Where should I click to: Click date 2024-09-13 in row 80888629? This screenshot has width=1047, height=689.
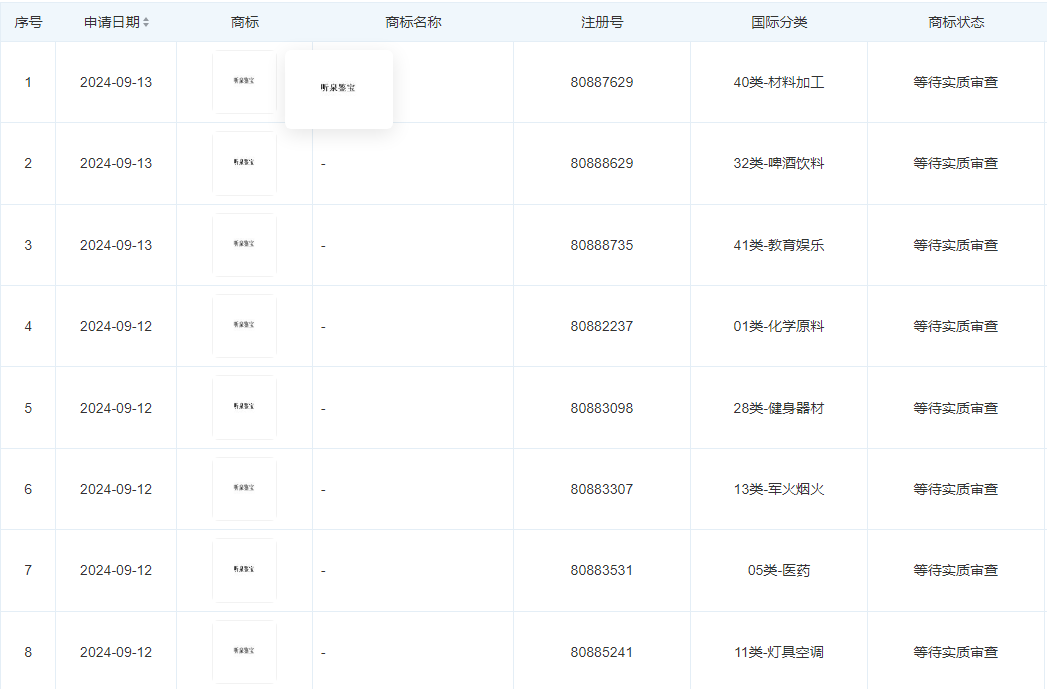pos(116,164)
